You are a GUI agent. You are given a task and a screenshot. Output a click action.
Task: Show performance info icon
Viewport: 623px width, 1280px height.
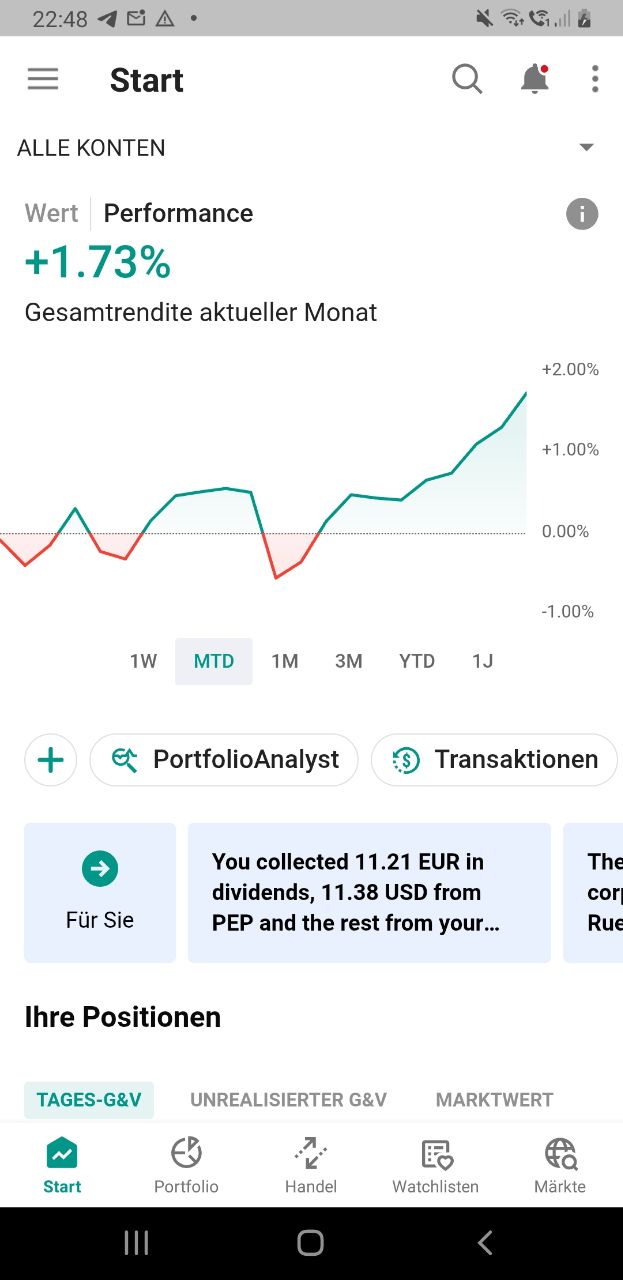(x=582, y=213)
